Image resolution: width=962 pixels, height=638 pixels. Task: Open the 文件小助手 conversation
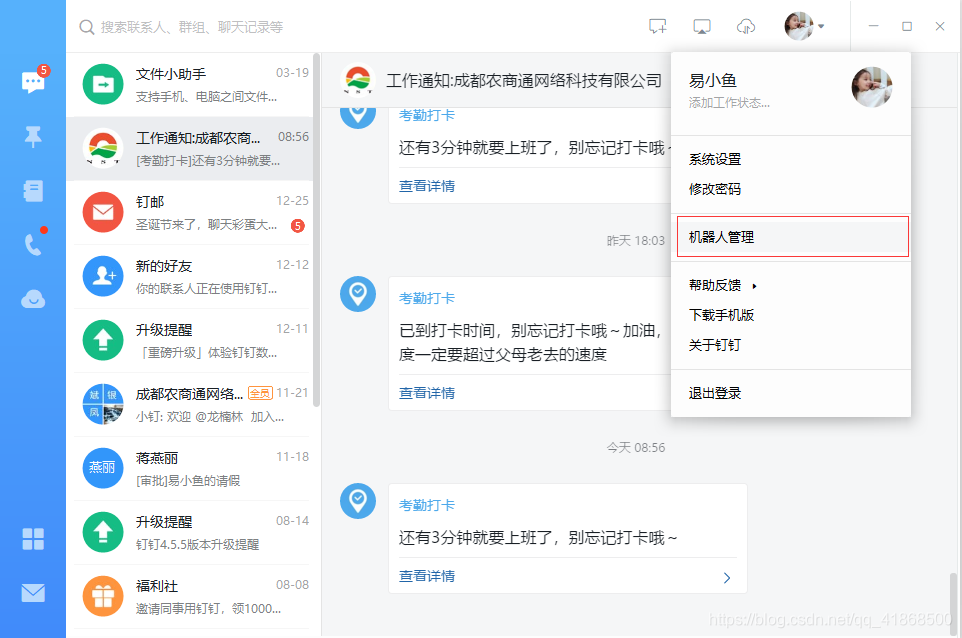point(190,84)
